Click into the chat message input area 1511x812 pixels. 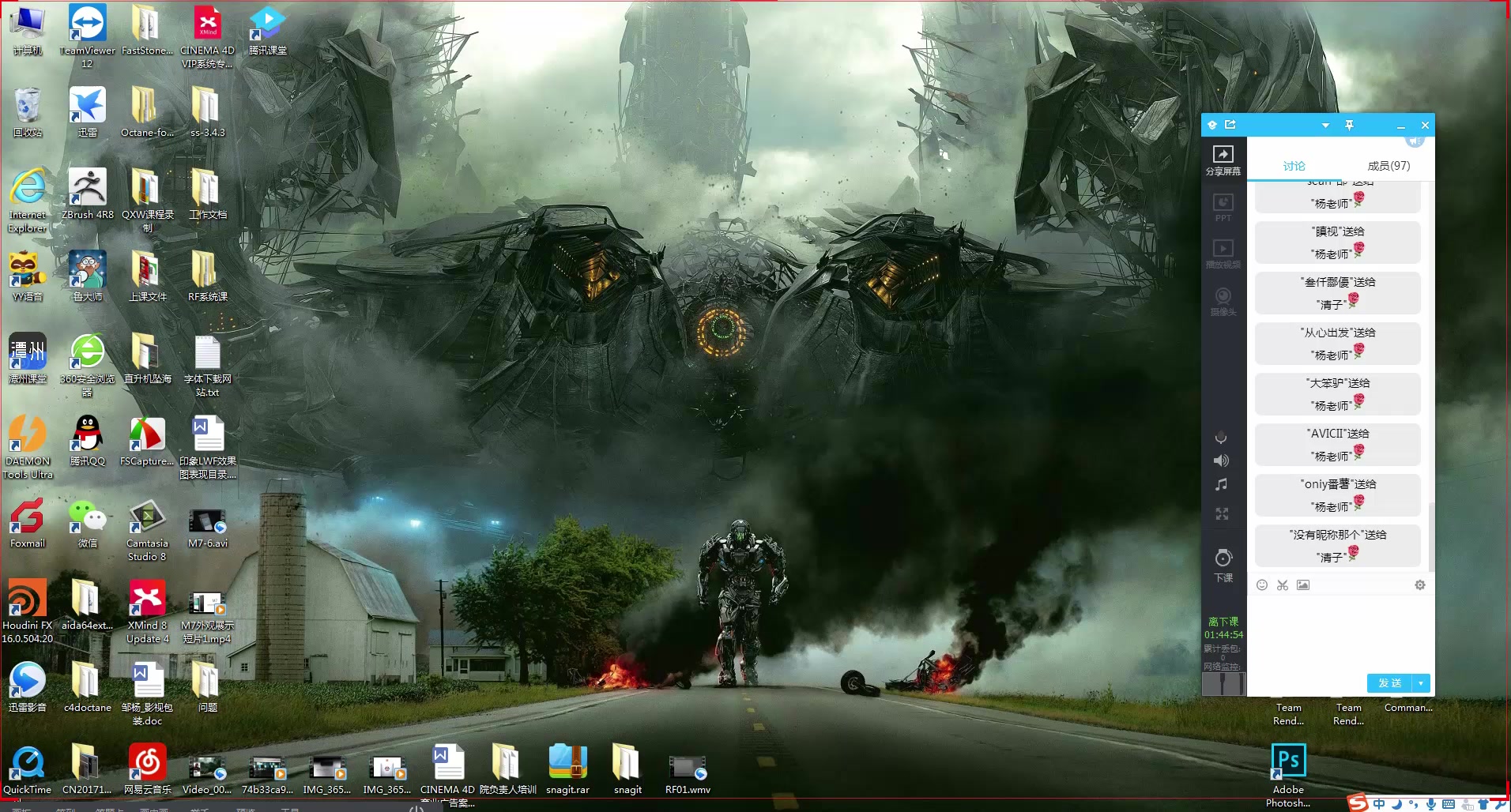1340,632
